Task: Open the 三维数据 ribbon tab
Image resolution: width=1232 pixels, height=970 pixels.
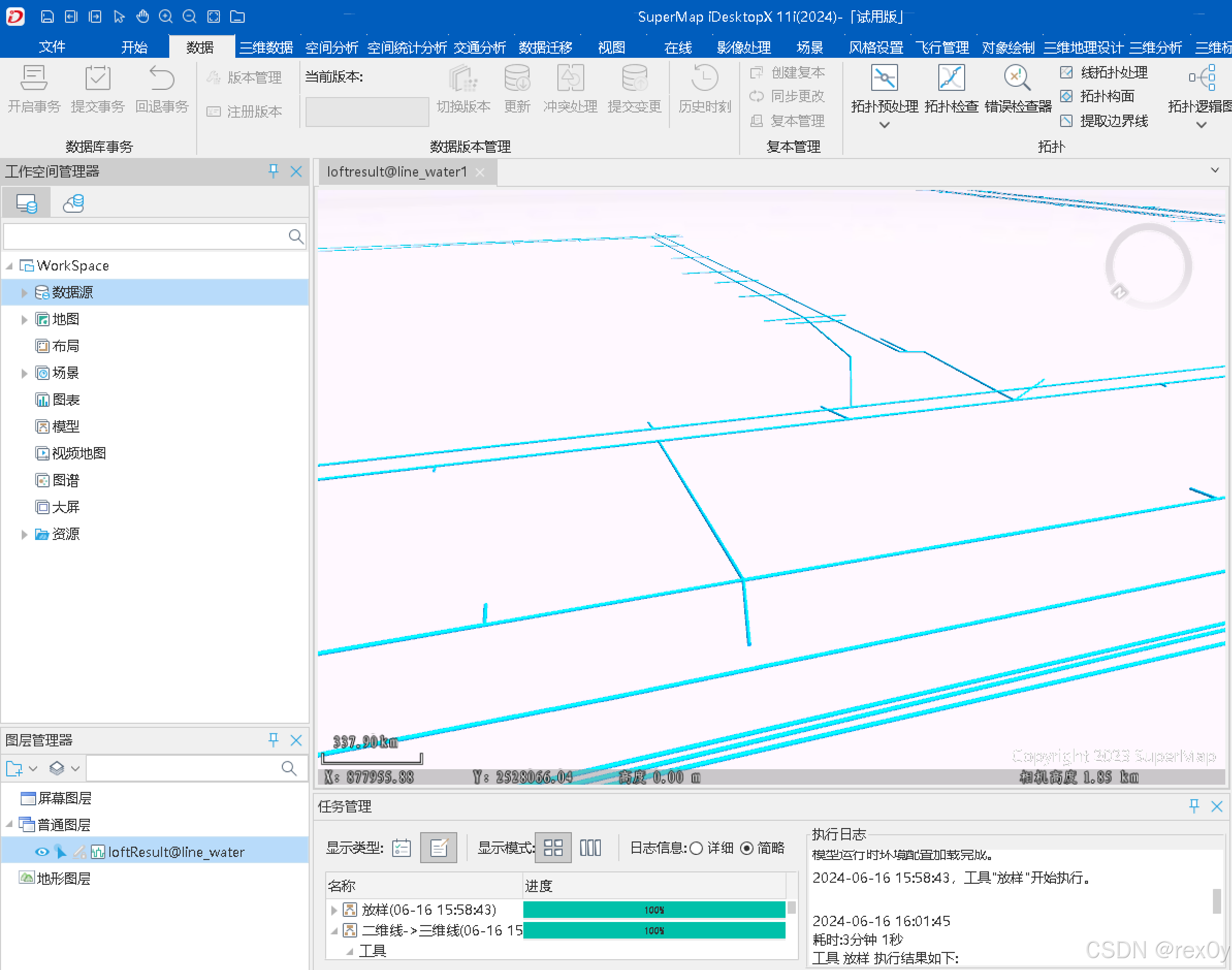Action: tap(266, 47)
